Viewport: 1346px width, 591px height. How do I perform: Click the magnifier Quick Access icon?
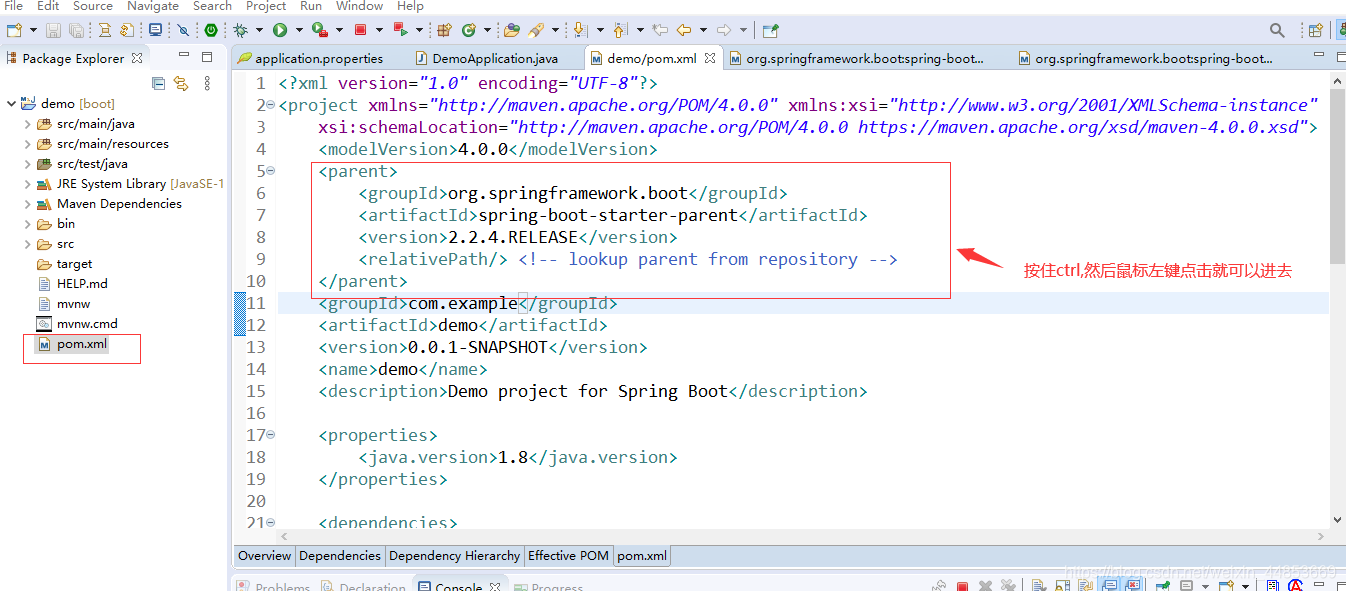point(1277,30)
